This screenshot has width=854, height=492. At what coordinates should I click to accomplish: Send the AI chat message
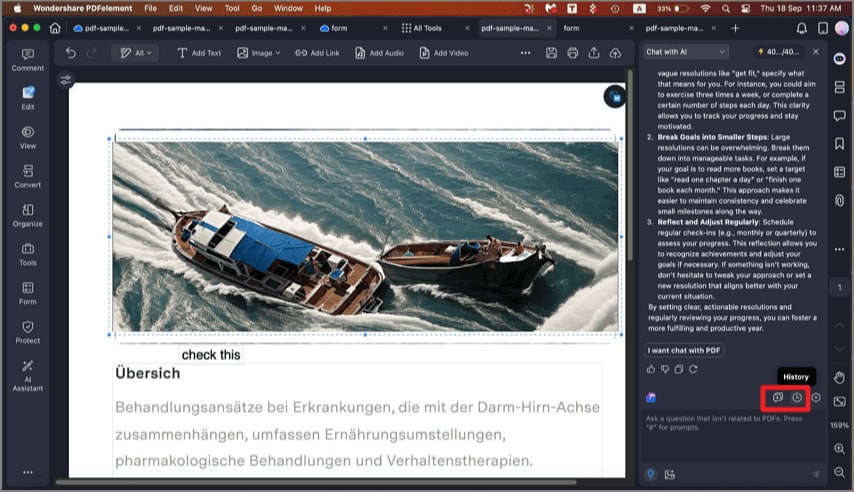pyautogui.click(x=815, y=475)
